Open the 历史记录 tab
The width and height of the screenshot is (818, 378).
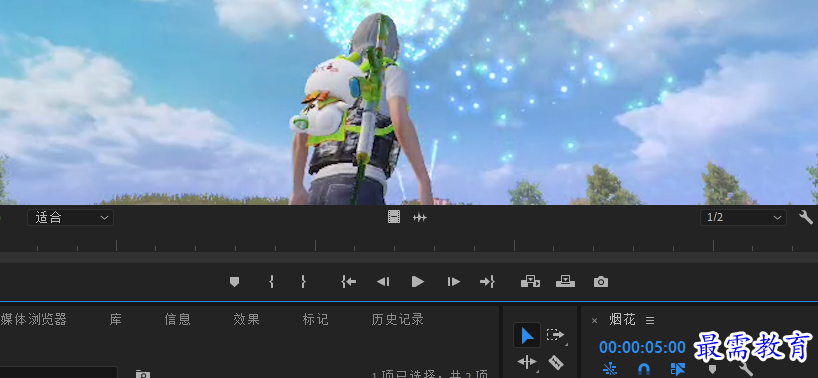pos(398,319)
